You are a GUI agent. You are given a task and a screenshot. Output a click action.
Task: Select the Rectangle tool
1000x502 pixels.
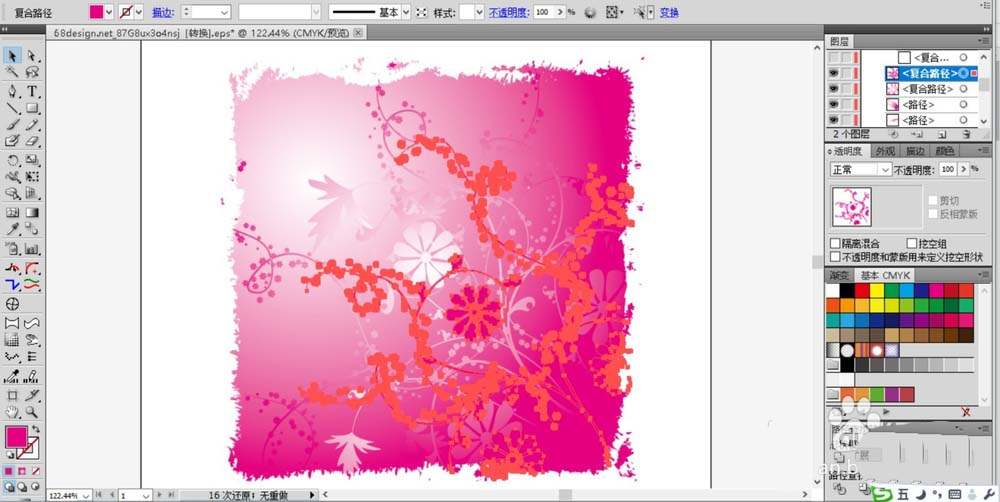pyautogui.click(x=32, y=108)
